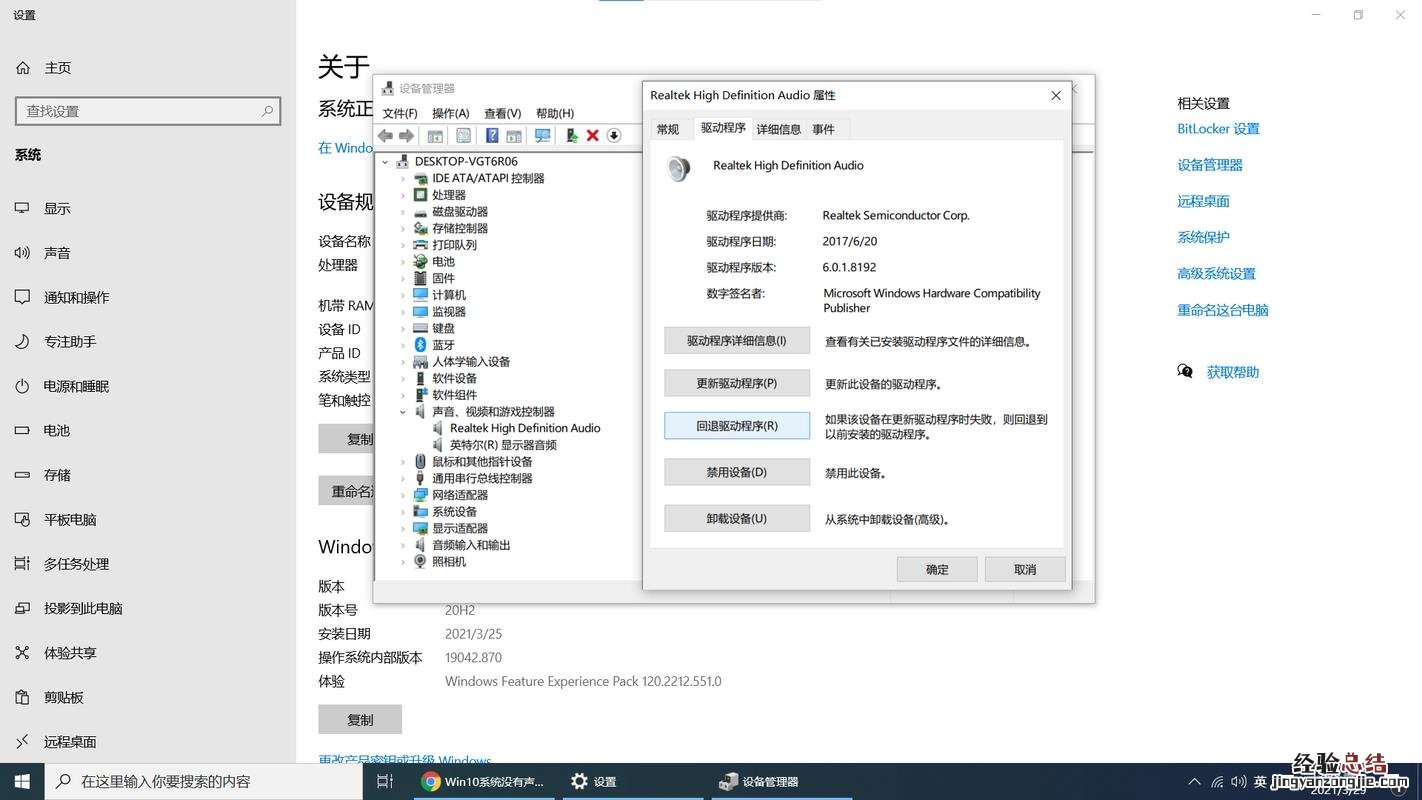The width and height of the screenshot is (1422, 800).
Task: Click the 重命名这台电脑 link
Action: 1223,310
